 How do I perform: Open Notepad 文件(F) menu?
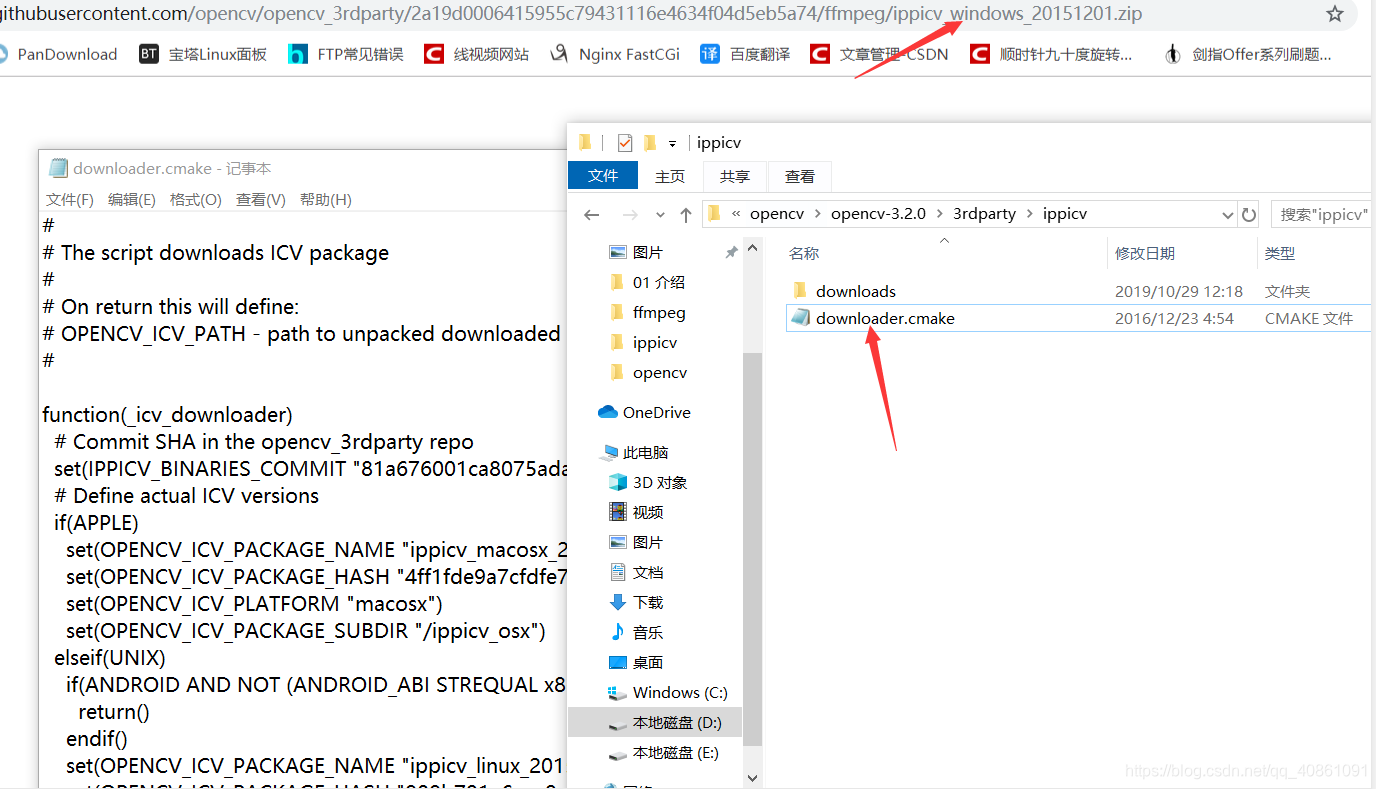pyautogui.click(x=70, y=199)
